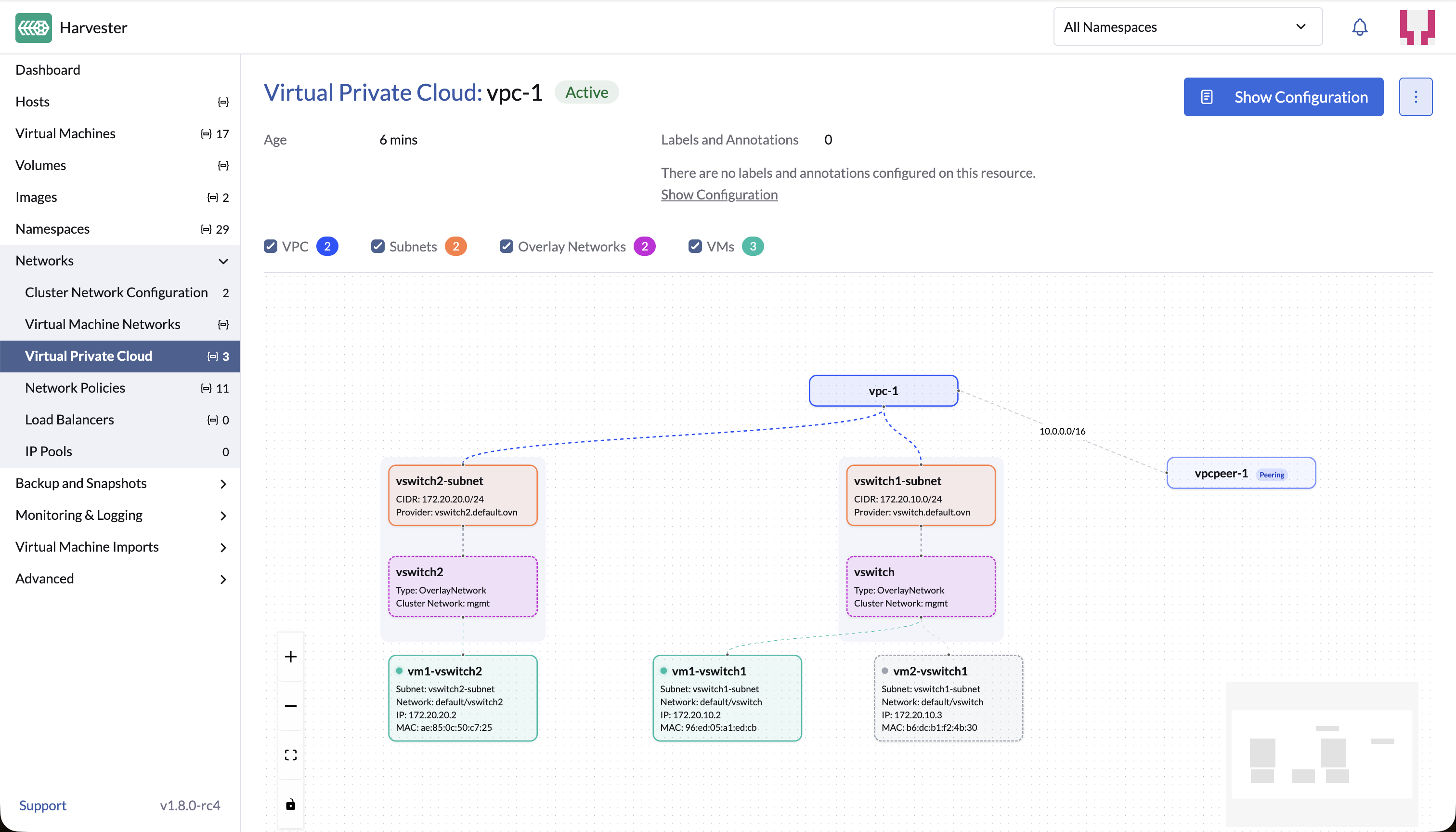1456x832 pixels.
Task: Uncheck the Subnets filter checkbox
Action: pos(378,246)
